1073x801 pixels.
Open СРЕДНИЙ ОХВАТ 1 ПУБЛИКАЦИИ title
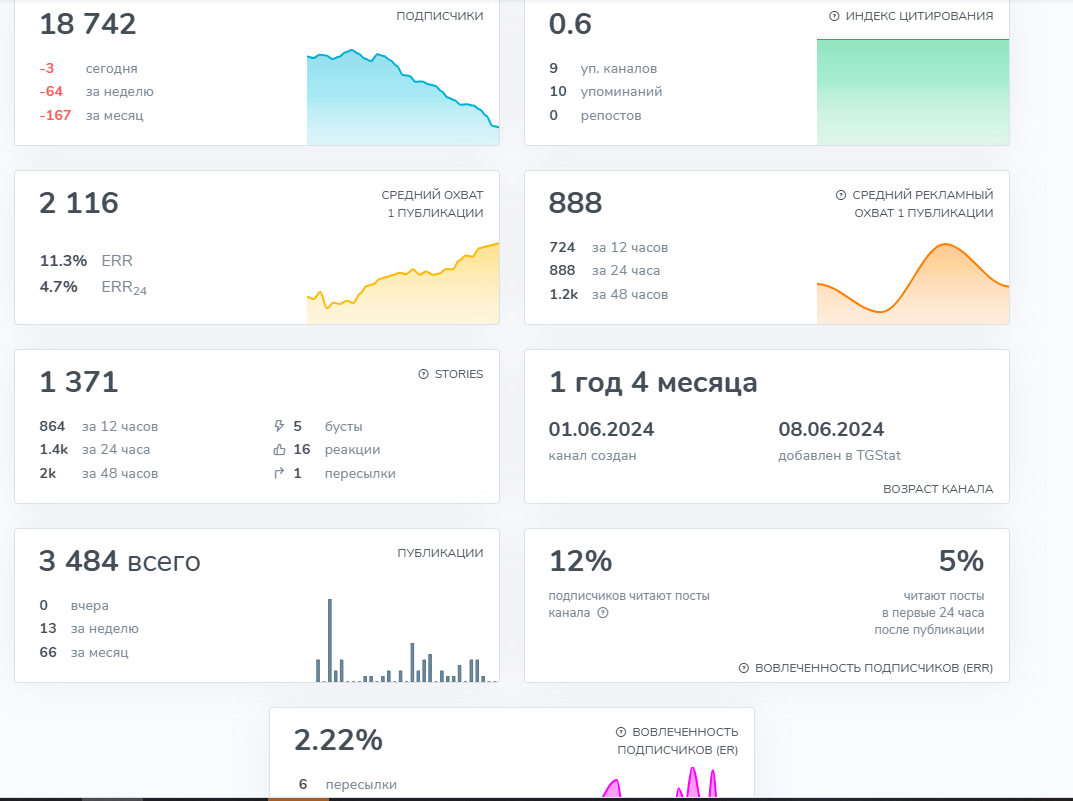432,204
